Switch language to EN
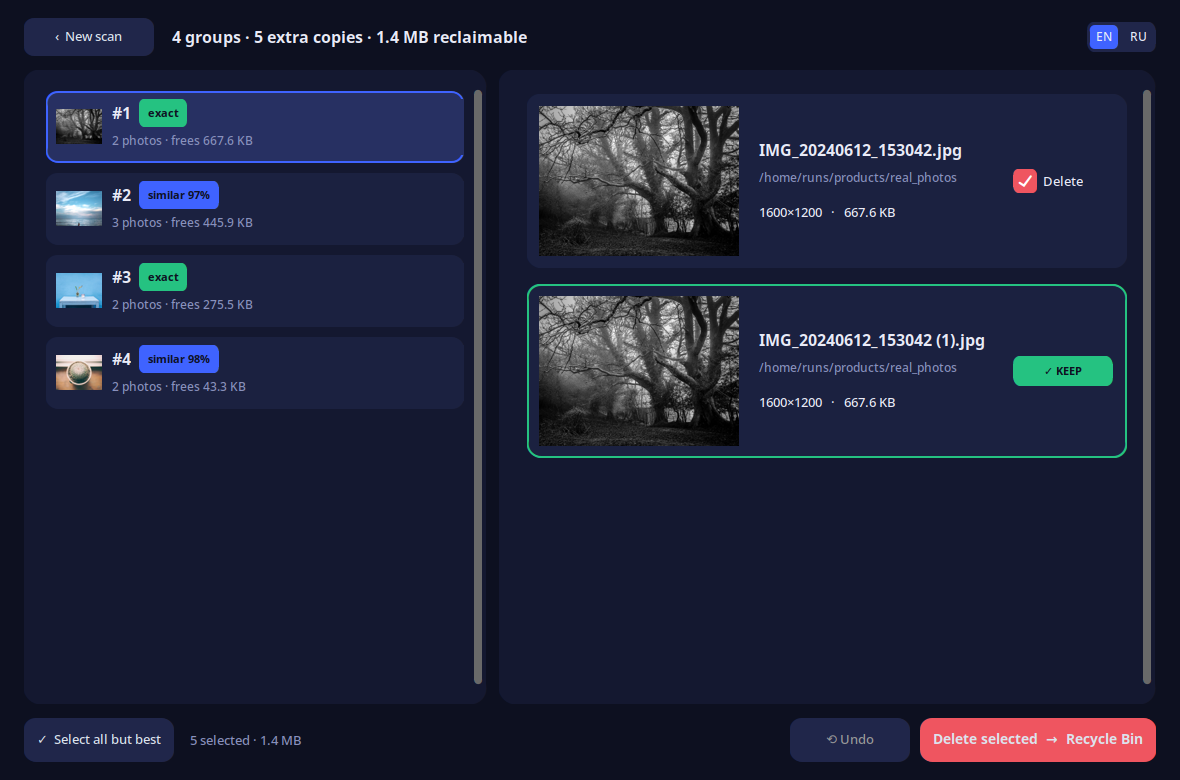1180x780 pixels. tap(1104, 37)
